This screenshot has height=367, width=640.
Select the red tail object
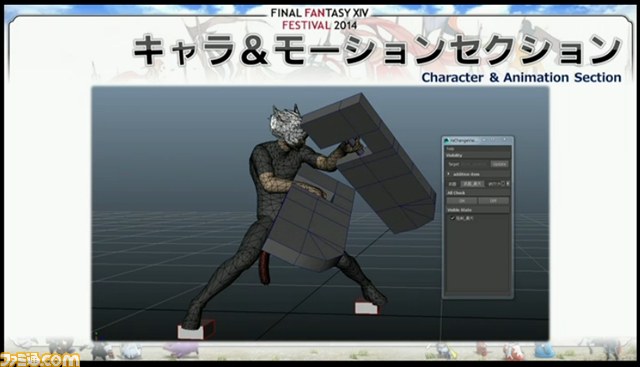(x=265, y=267)
